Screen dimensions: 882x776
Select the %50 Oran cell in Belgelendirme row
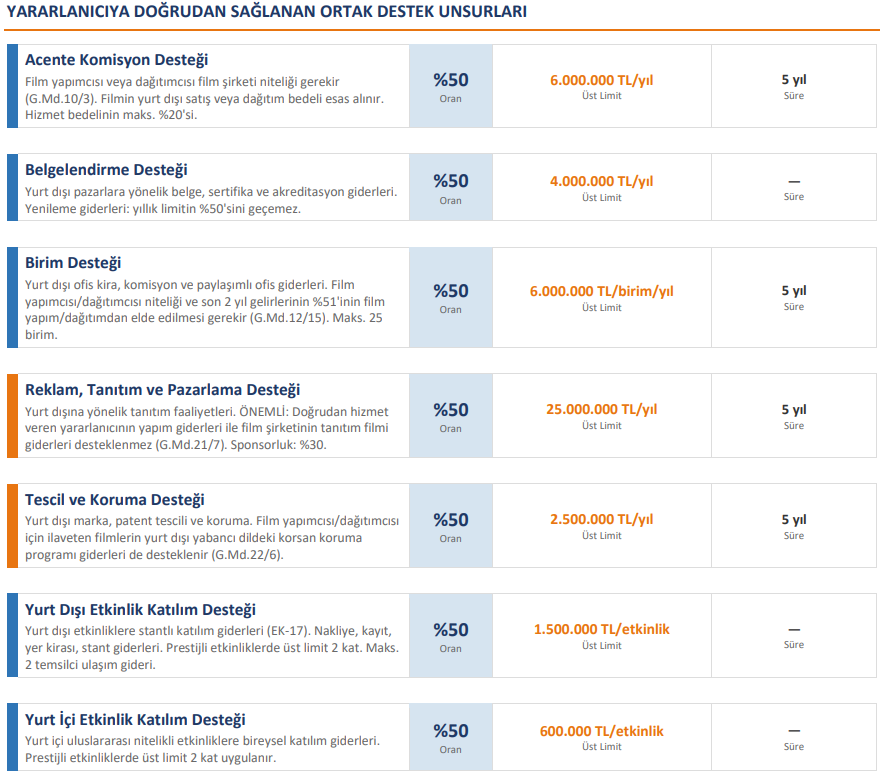[x=450, y=186]
